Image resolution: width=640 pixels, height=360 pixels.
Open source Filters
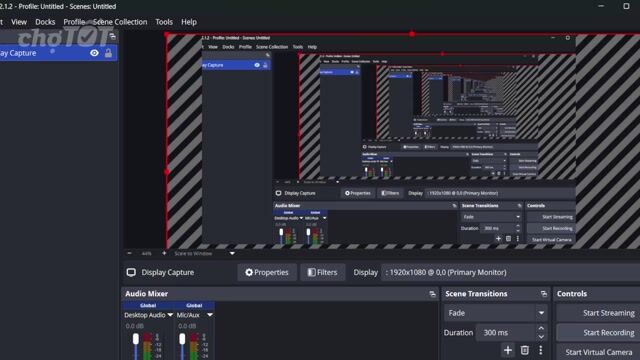click(x=322, y=272)
